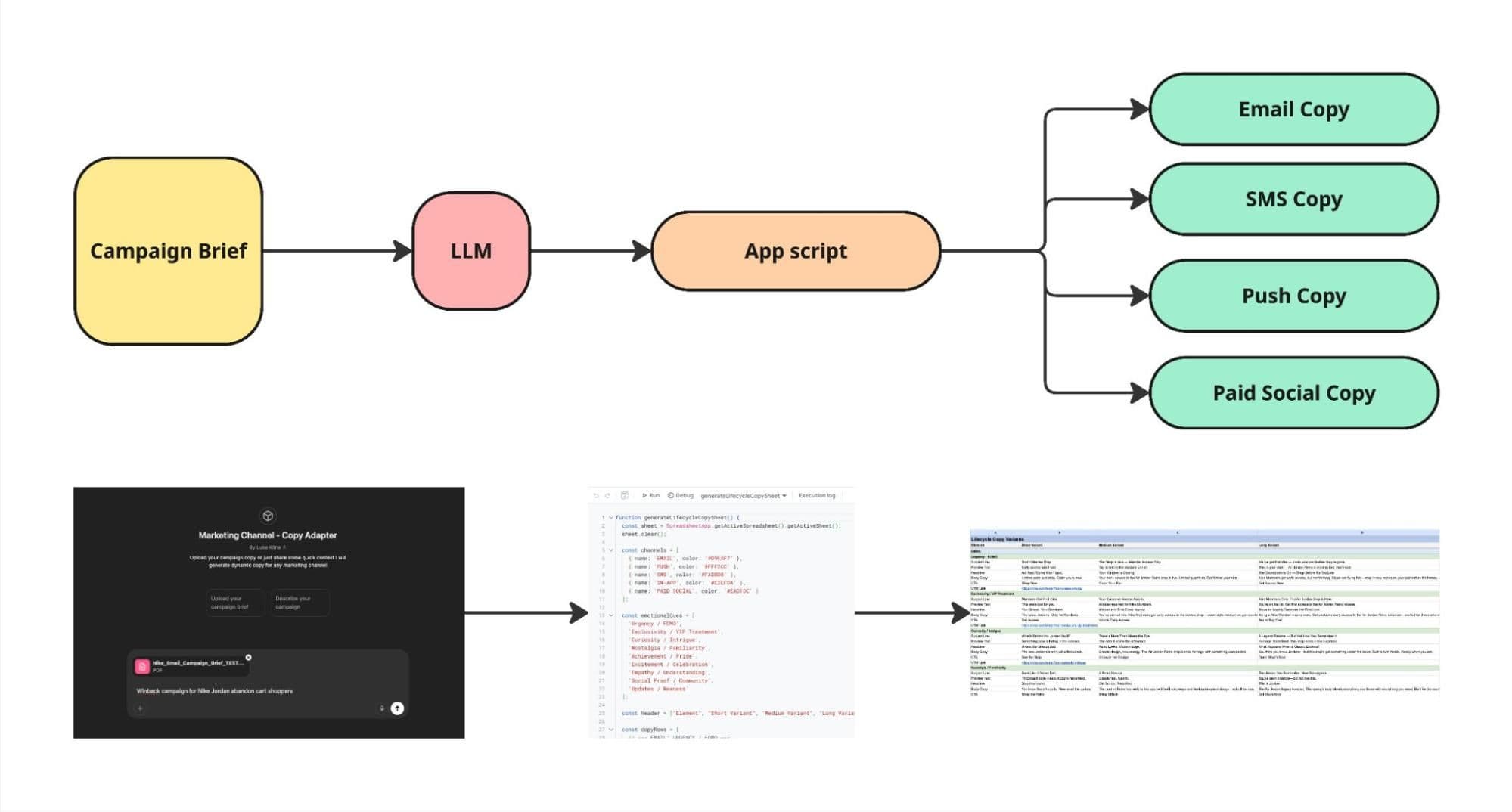Remove the attached Nike campaign brief PDF
1512x812 pixels.
click(x=248, y=657)
